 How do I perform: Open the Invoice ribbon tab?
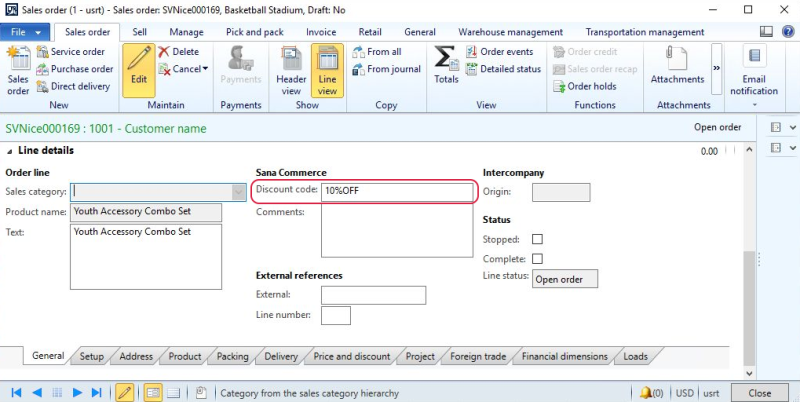(x=321, y=32)
